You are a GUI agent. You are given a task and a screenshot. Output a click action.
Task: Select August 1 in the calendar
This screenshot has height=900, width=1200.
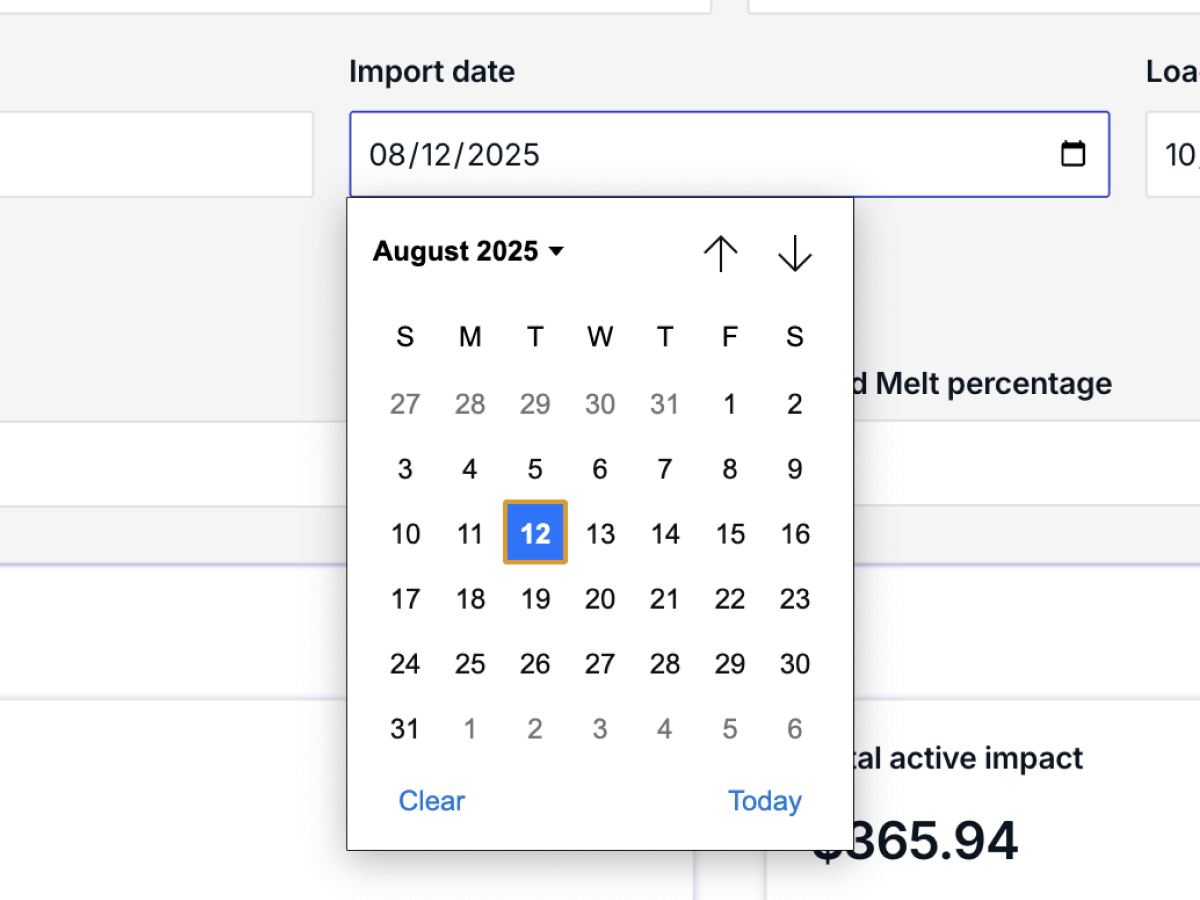click(730, 404)
